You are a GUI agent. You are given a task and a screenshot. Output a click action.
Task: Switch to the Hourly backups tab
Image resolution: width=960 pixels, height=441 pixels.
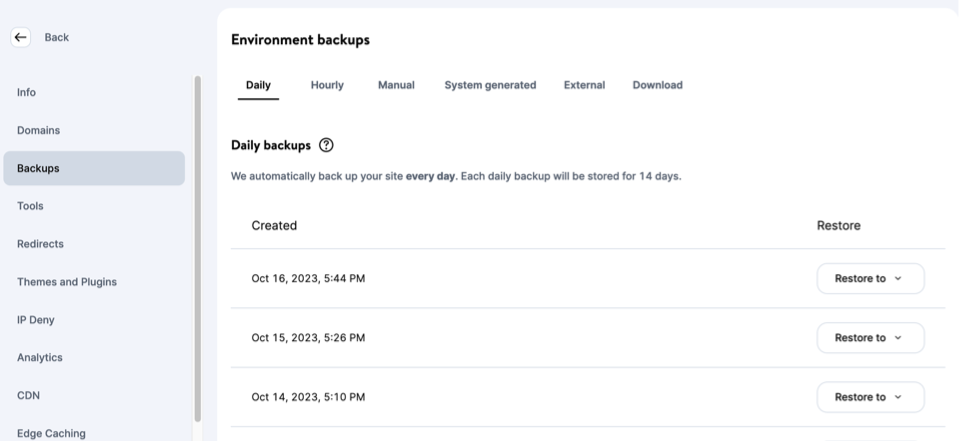click(x=327, y=85)
